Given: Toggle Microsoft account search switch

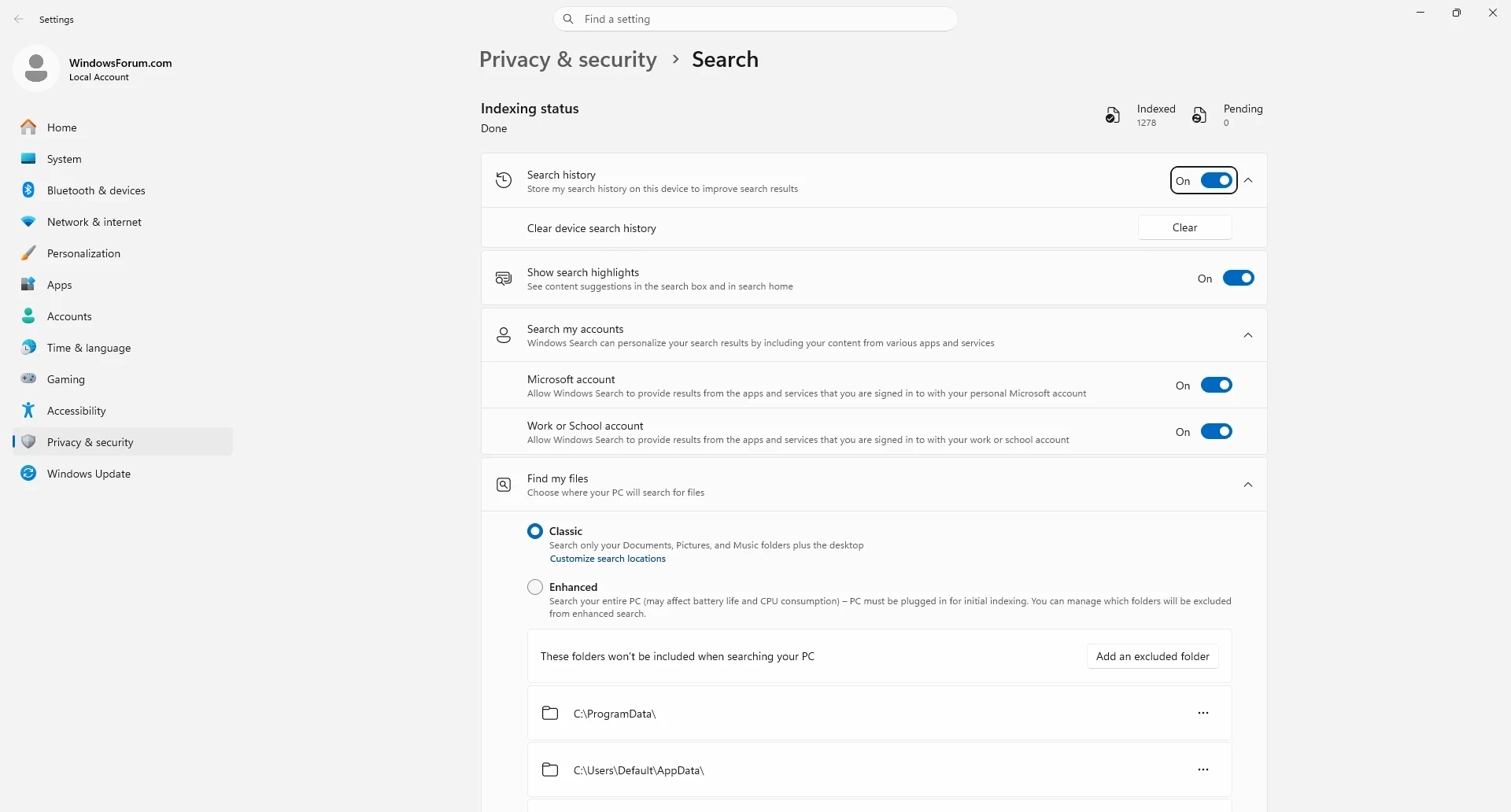Looking at the screenshot, I should coord(1216,385).
